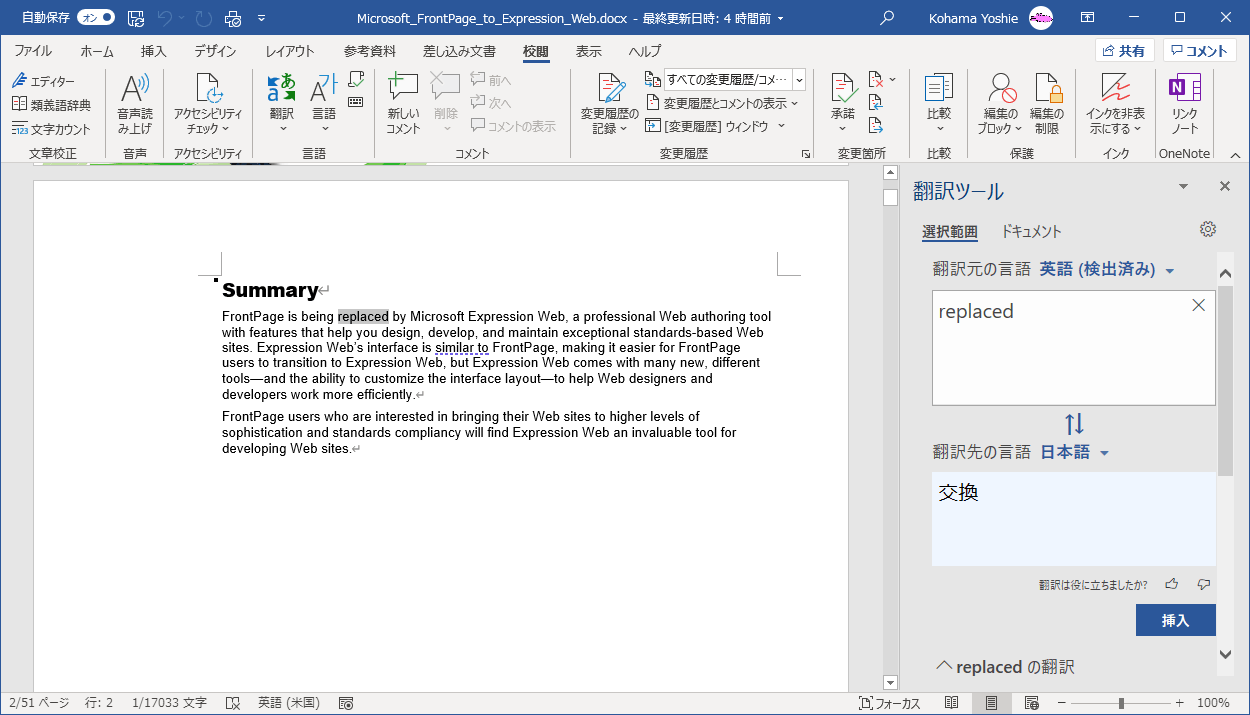Click the zoom in plus button

point(1180,704)
